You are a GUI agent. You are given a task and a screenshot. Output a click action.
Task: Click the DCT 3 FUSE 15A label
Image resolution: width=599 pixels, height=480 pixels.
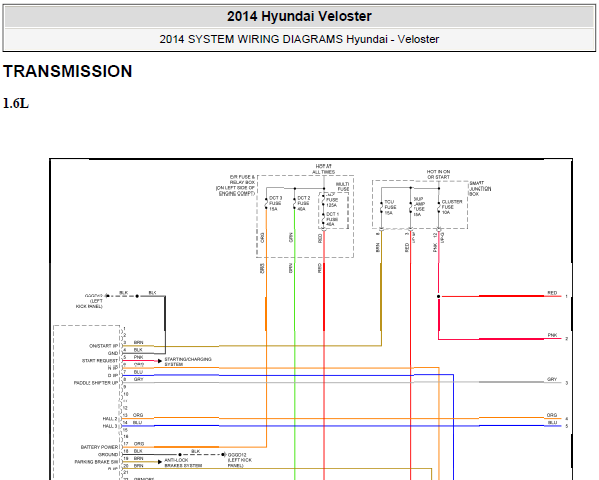(x=275, y=203)
